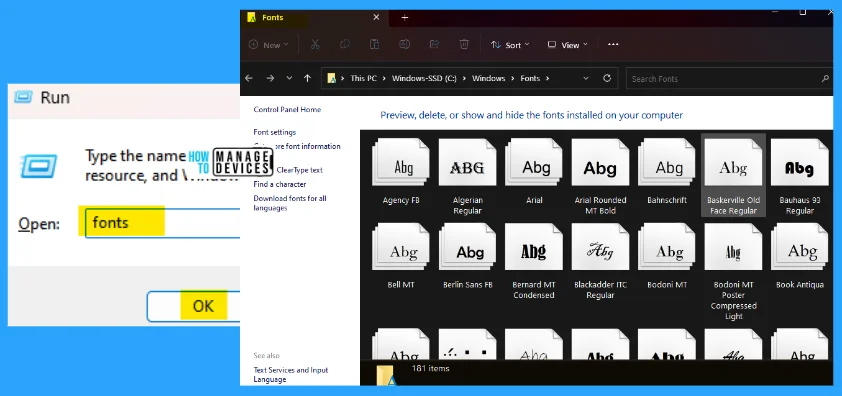Go up one folder level arrow
The width and height of the screenshot is (842, 396).
307,78
